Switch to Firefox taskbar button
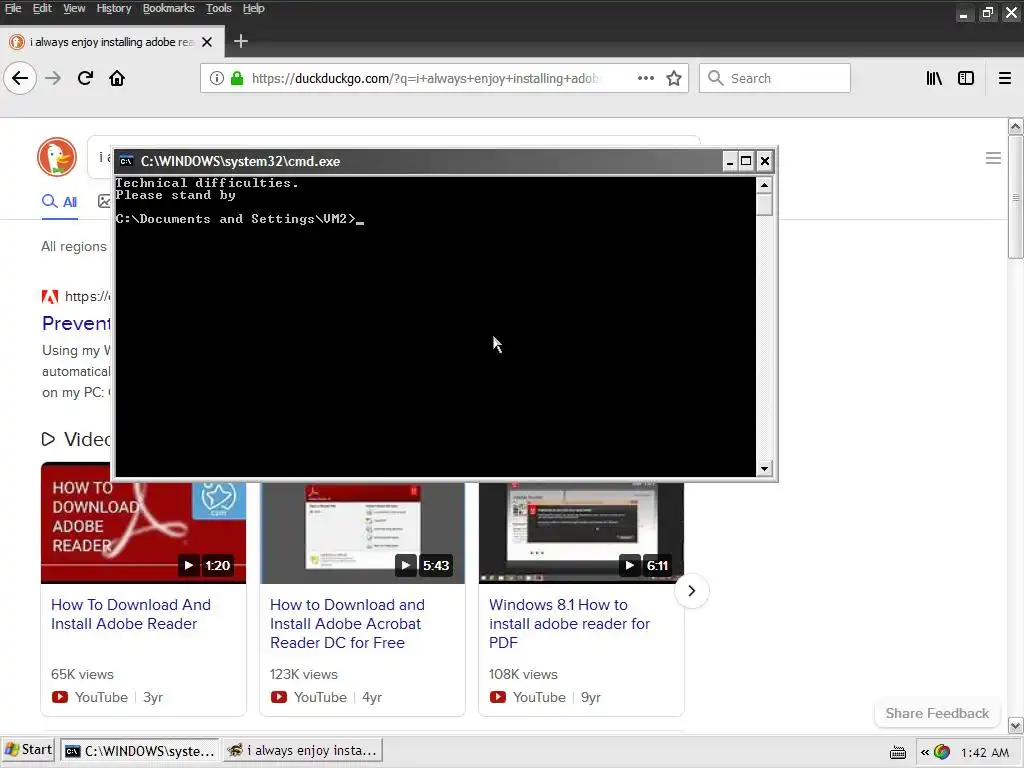1024x768 pixels. tap(302, 750)
